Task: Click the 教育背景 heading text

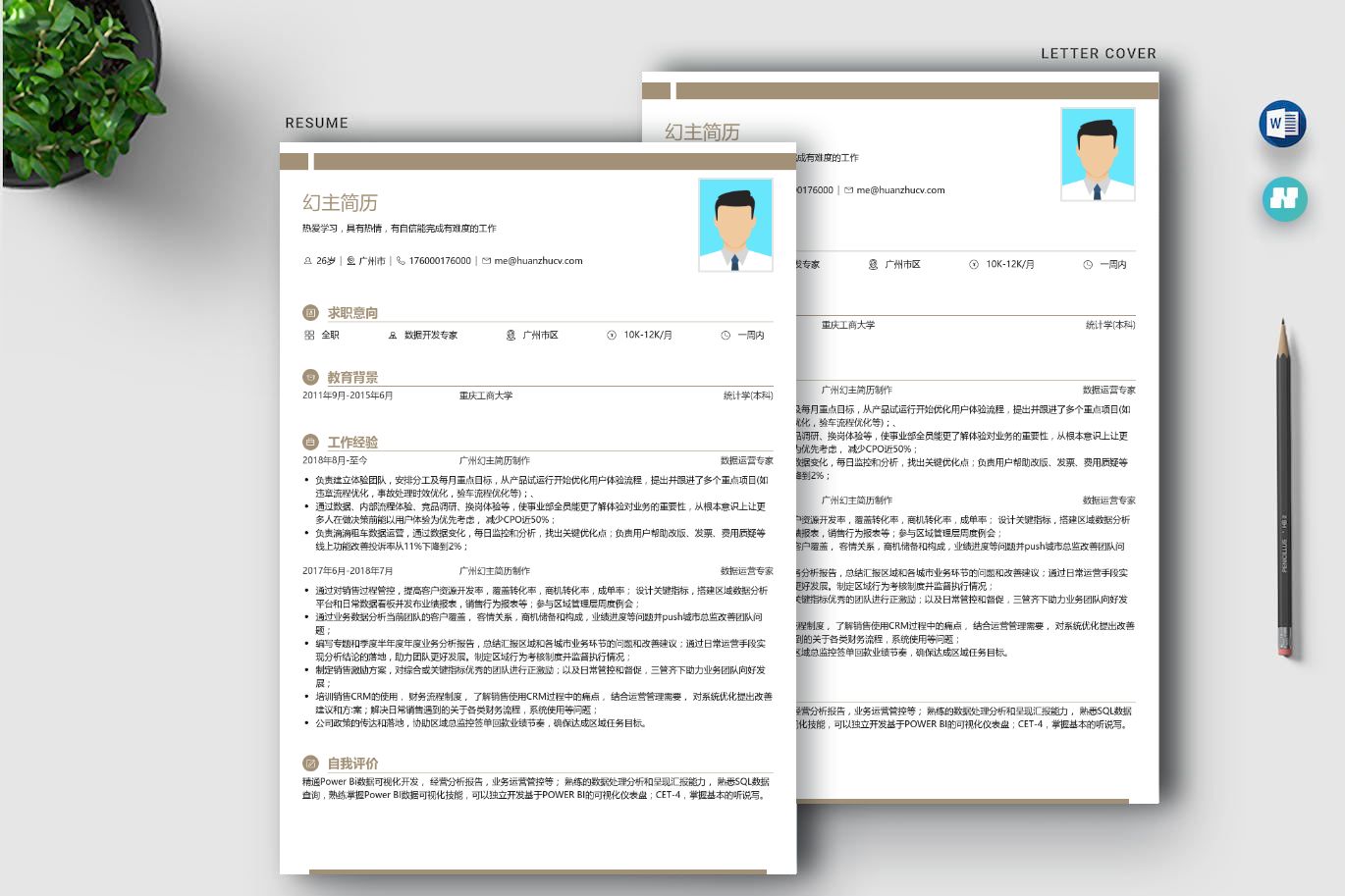Action: 352,377
